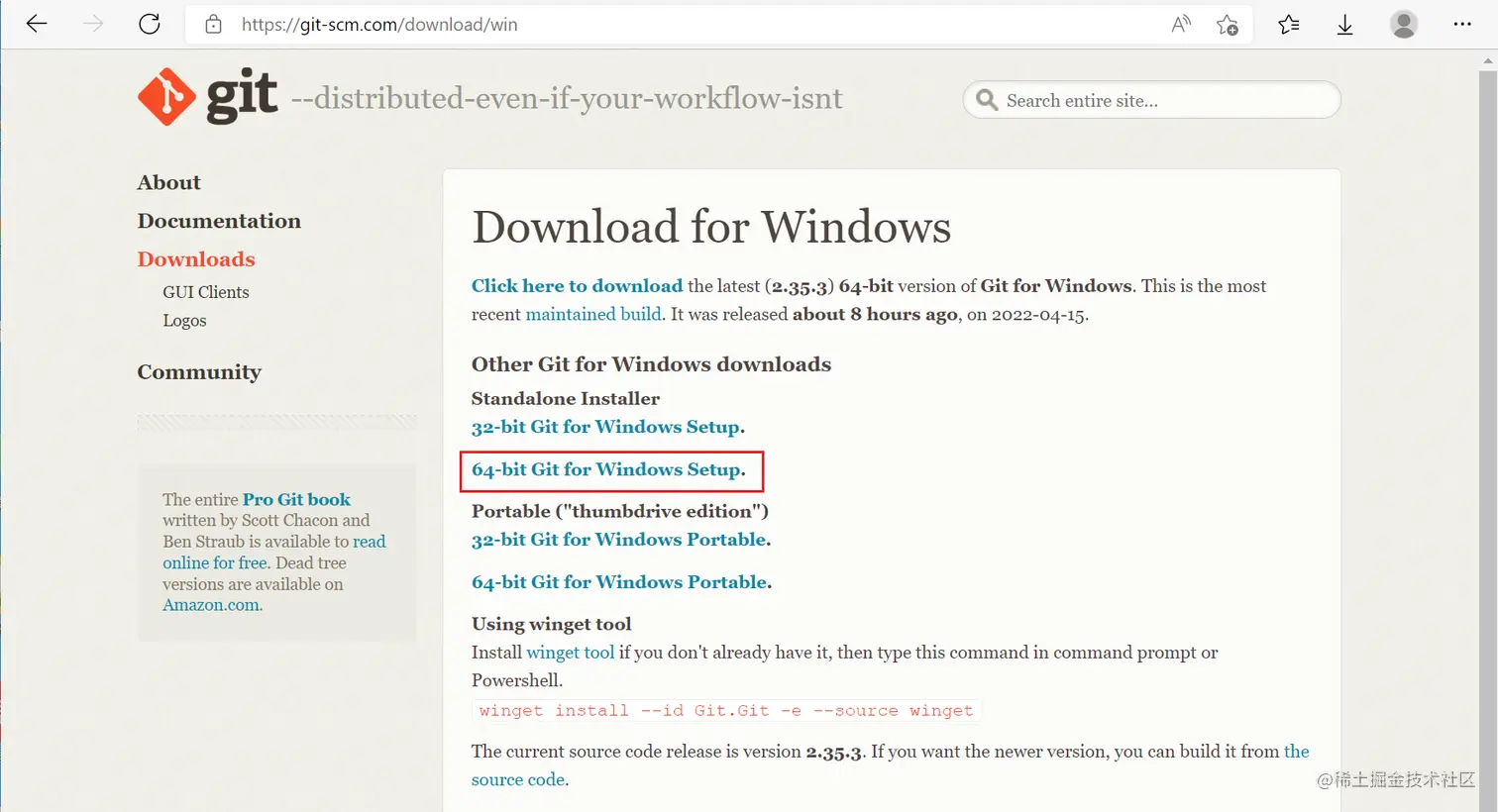Open the winget tool link
Screen dimensions: 1498x812
pyautogui.click(x=571, y=653)
